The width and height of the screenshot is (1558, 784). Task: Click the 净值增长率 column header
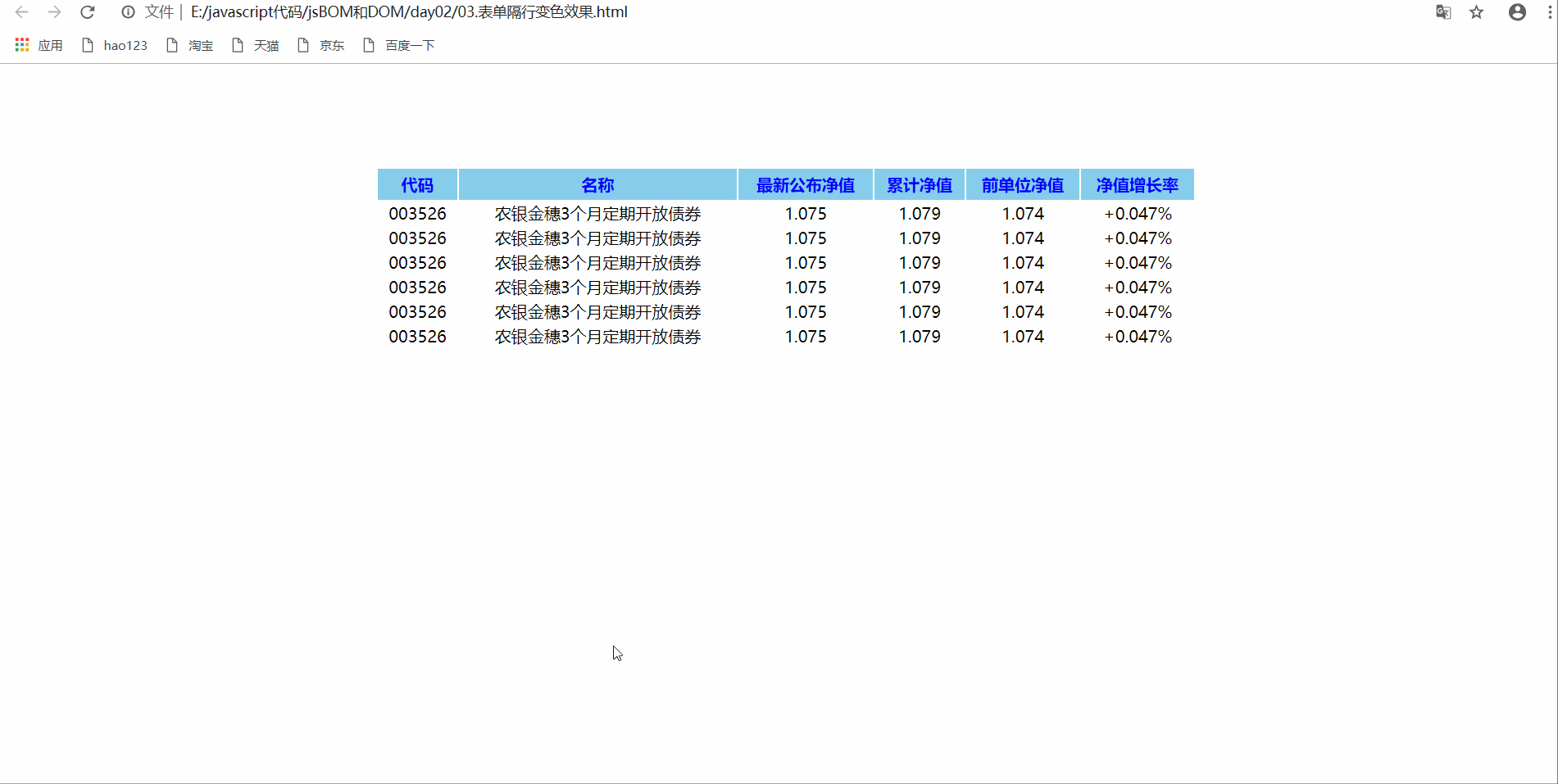1138,185
